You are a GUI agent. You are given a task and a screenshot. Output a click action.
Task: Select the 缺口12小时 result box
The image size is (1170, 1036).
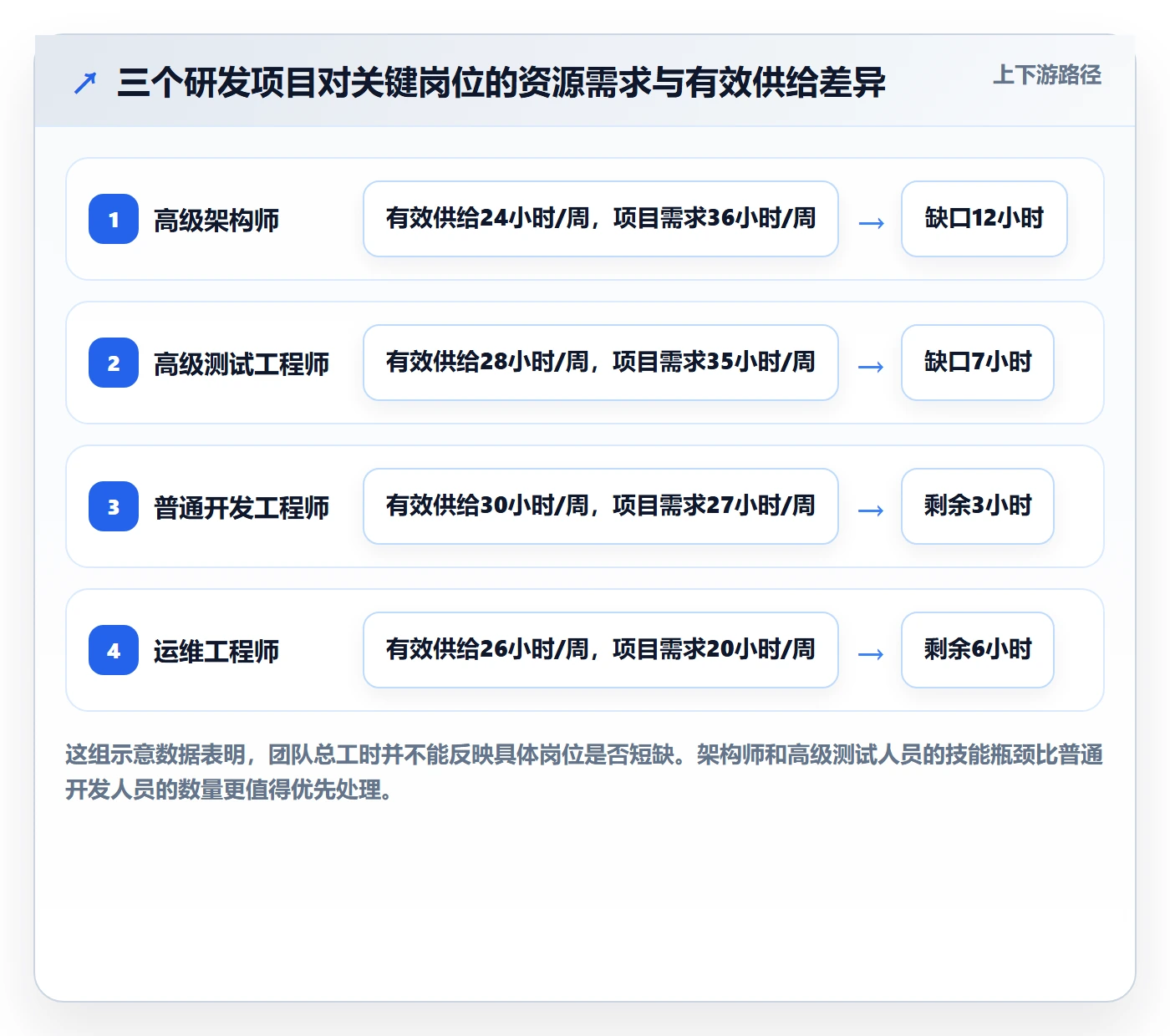(984, 219)
